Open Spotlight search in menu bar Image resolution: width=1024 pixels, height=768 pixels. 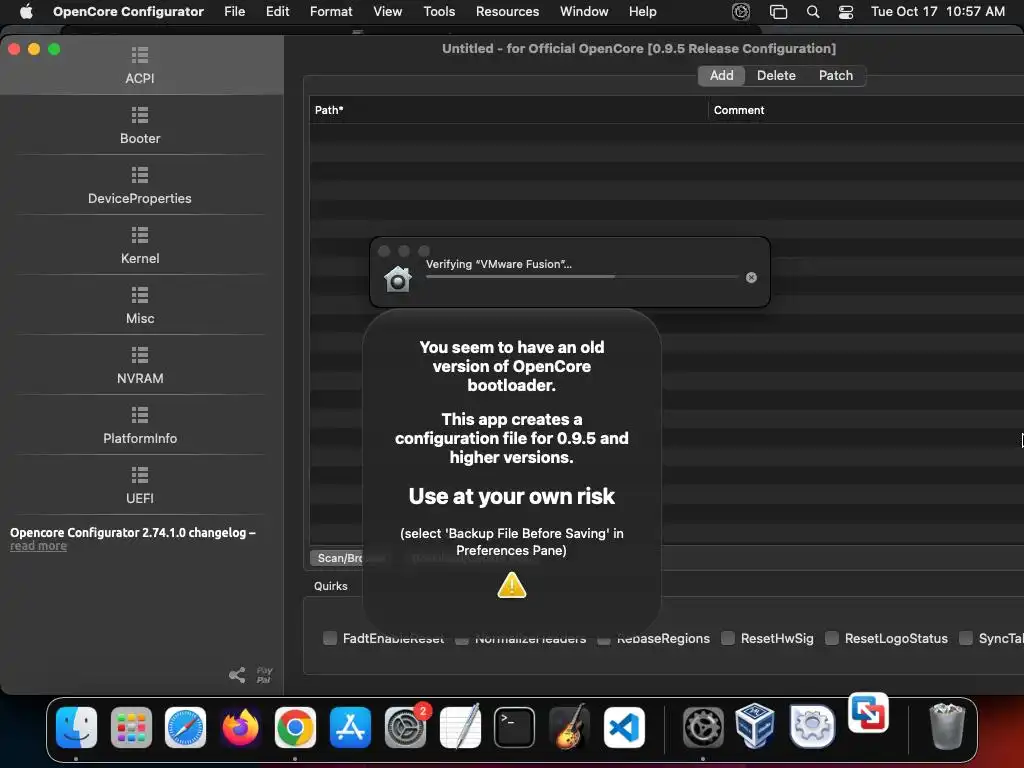coord(813,12)
